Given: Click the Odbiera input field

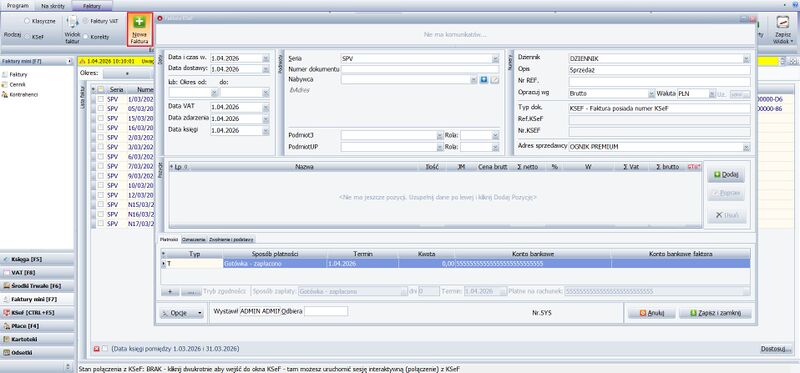Looking at the screenshot, I should pyautogui.click(x=326, y=311).
